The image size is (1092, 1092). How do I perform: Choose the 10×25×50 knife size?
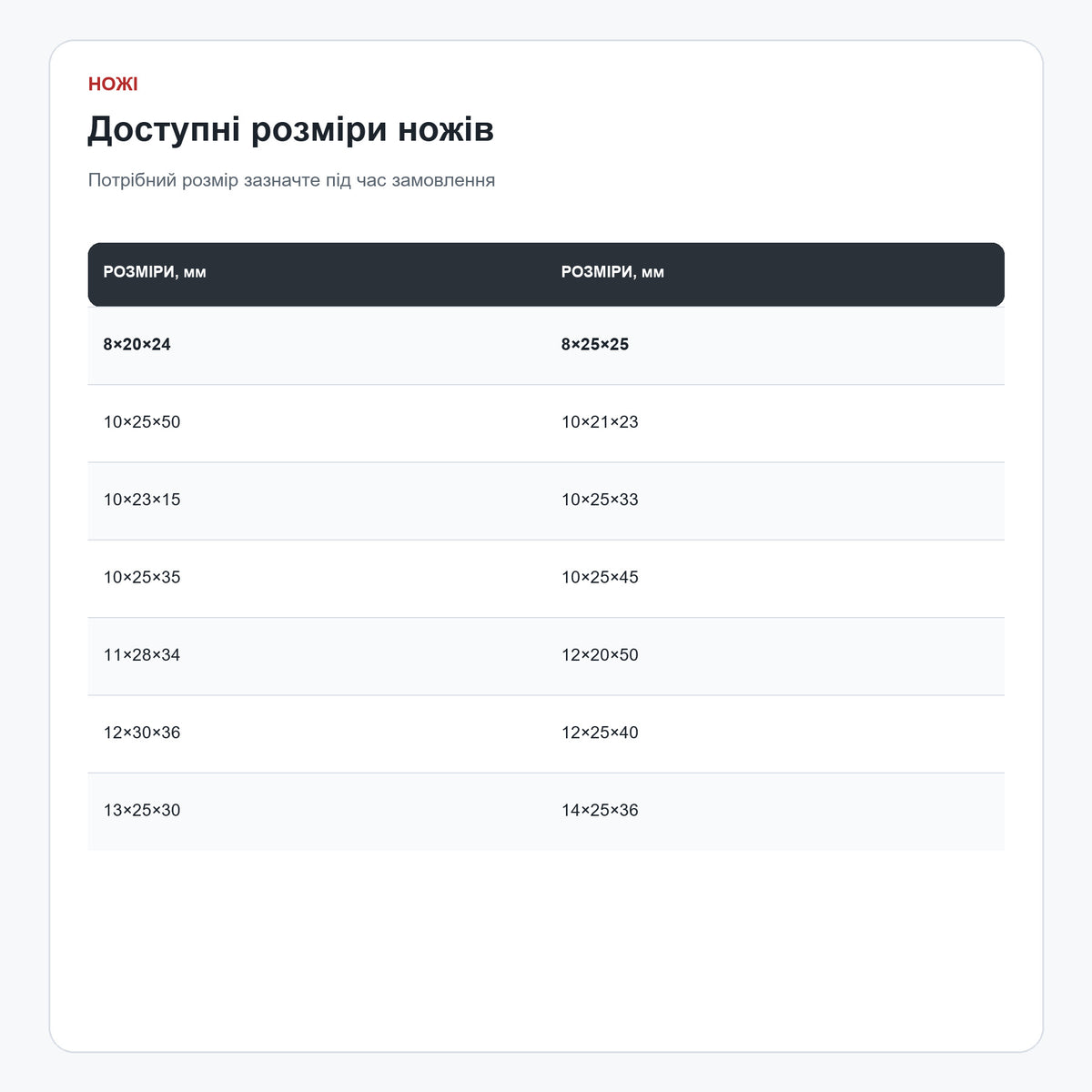[x=317, y=422]
